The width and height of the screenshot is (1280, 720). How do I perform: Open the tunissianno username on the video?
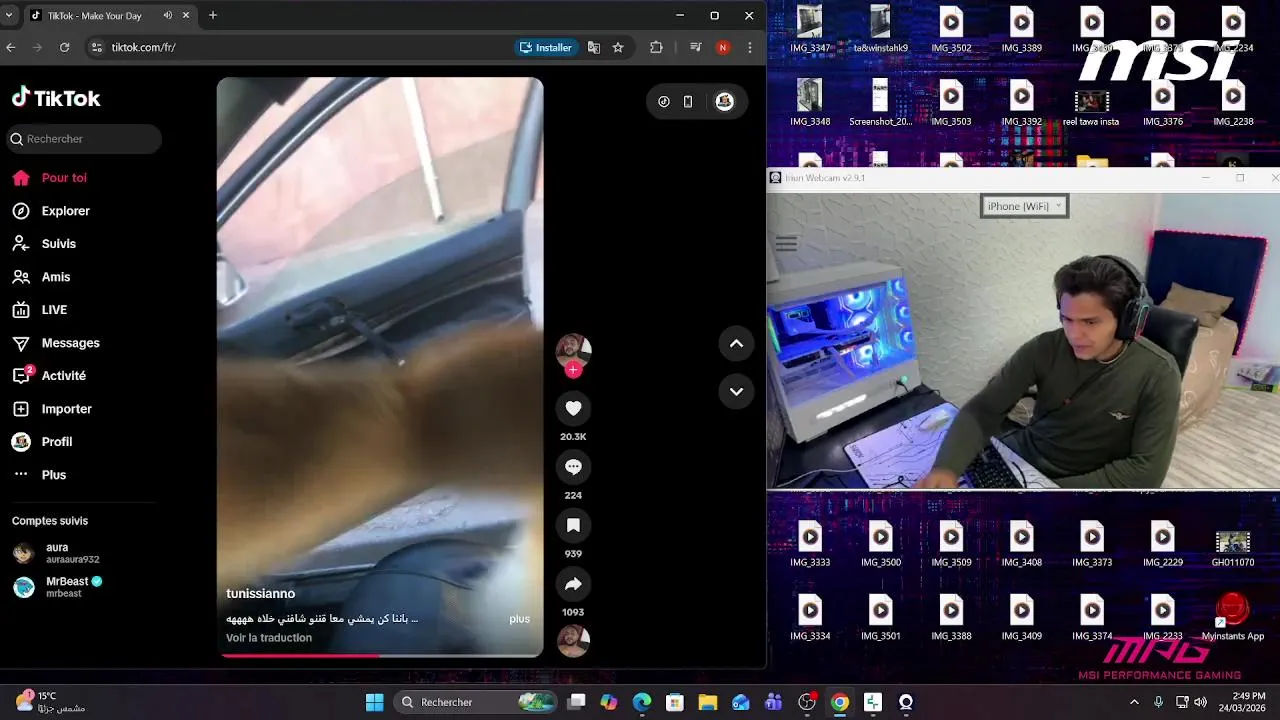click(x=260, y=594)
